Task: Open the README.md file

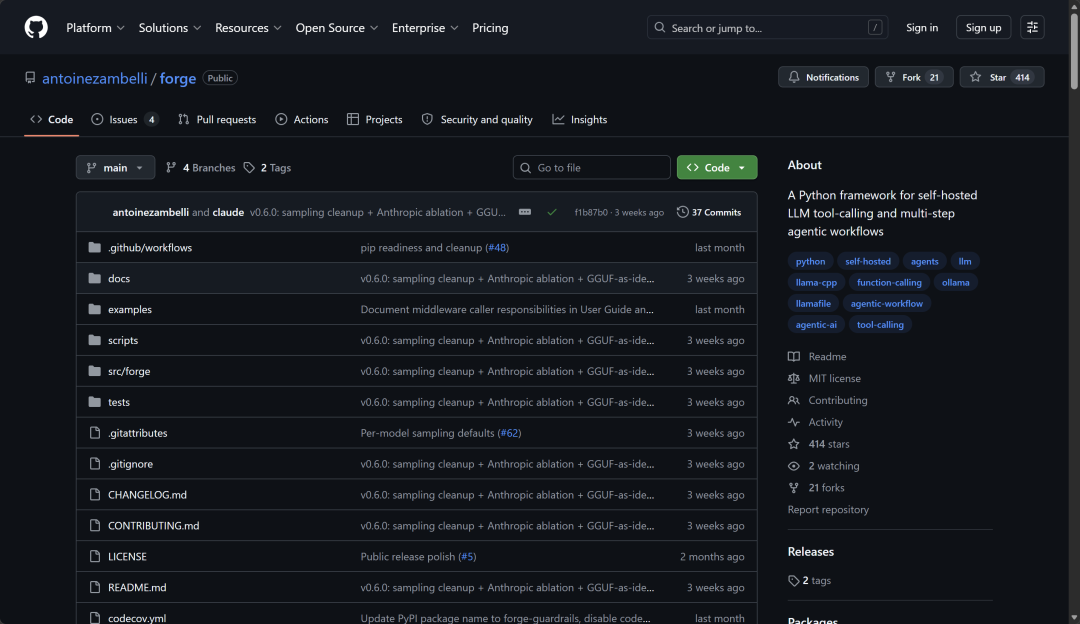Action: click(137, 587)
